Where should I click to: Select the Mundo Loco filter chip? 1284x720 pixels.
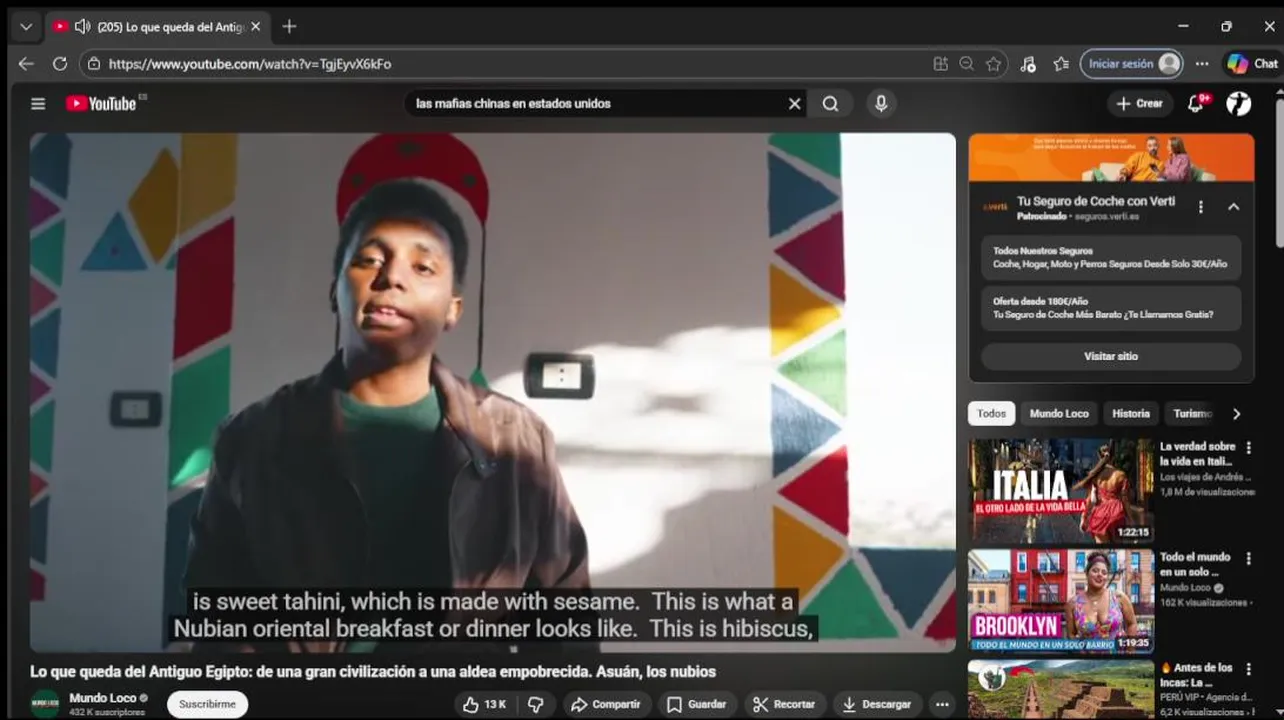tap(1059, 413)
